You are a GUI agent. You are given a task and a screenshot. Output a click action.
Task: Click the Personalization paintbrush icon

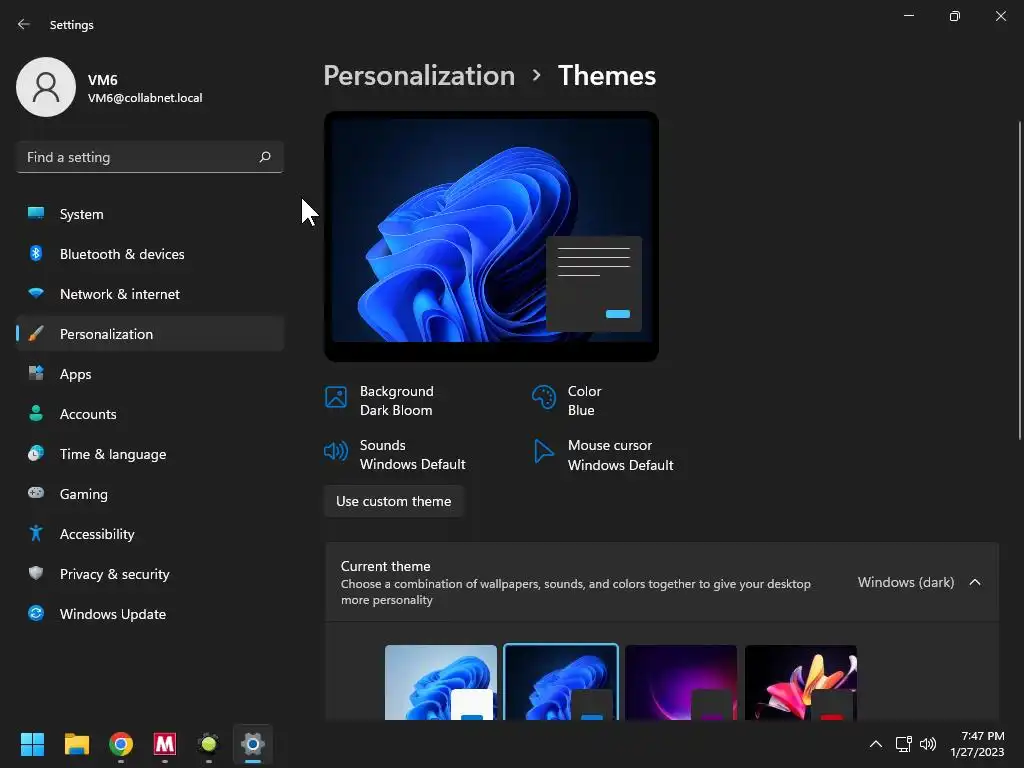(36, 334)
